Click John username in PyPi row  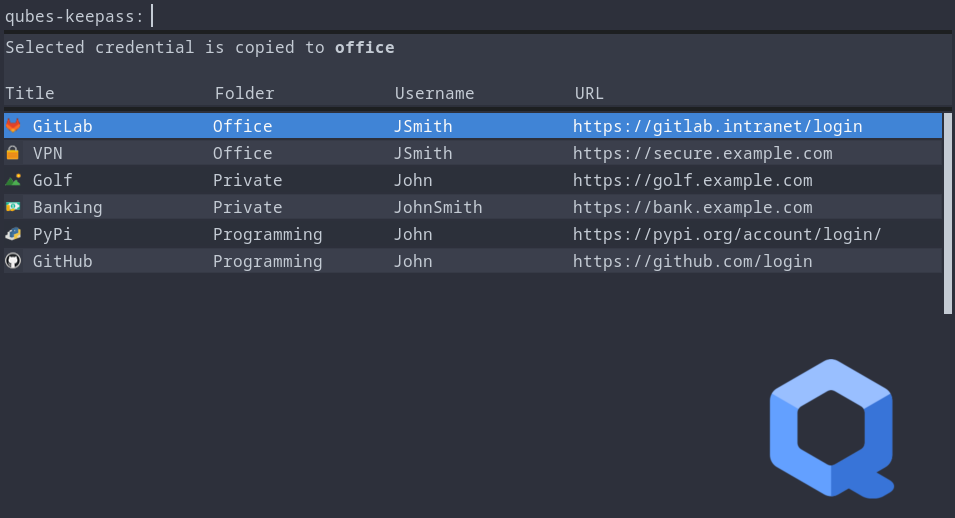point(413,235)
